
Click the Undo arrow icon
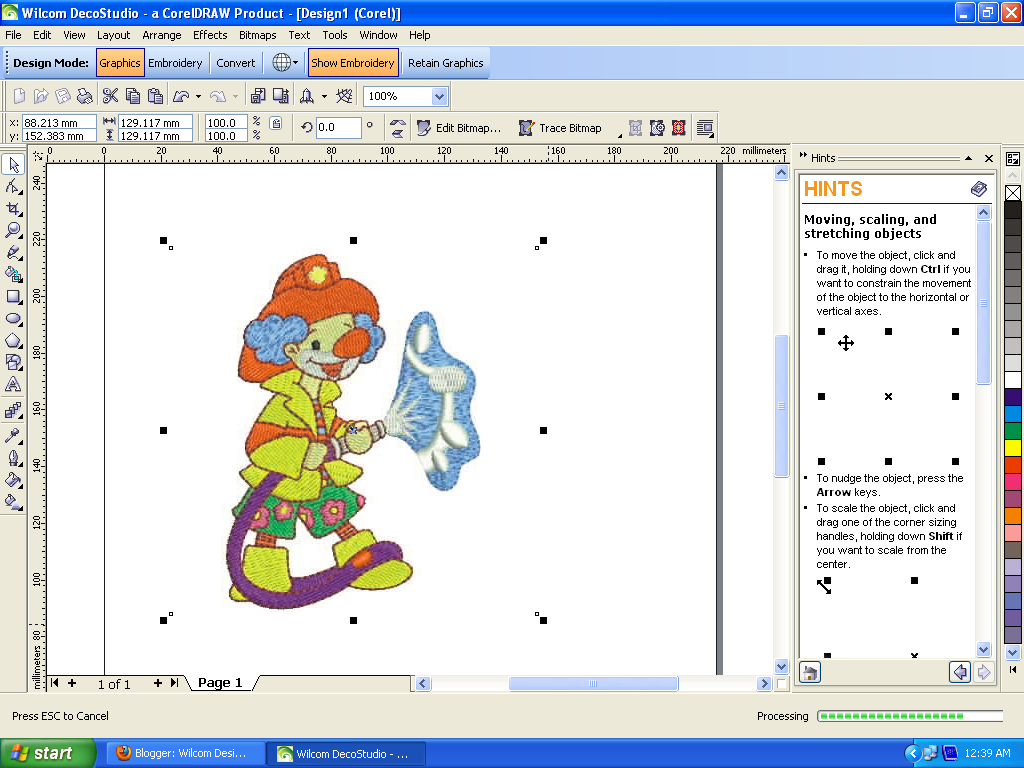tap(181, 96)
